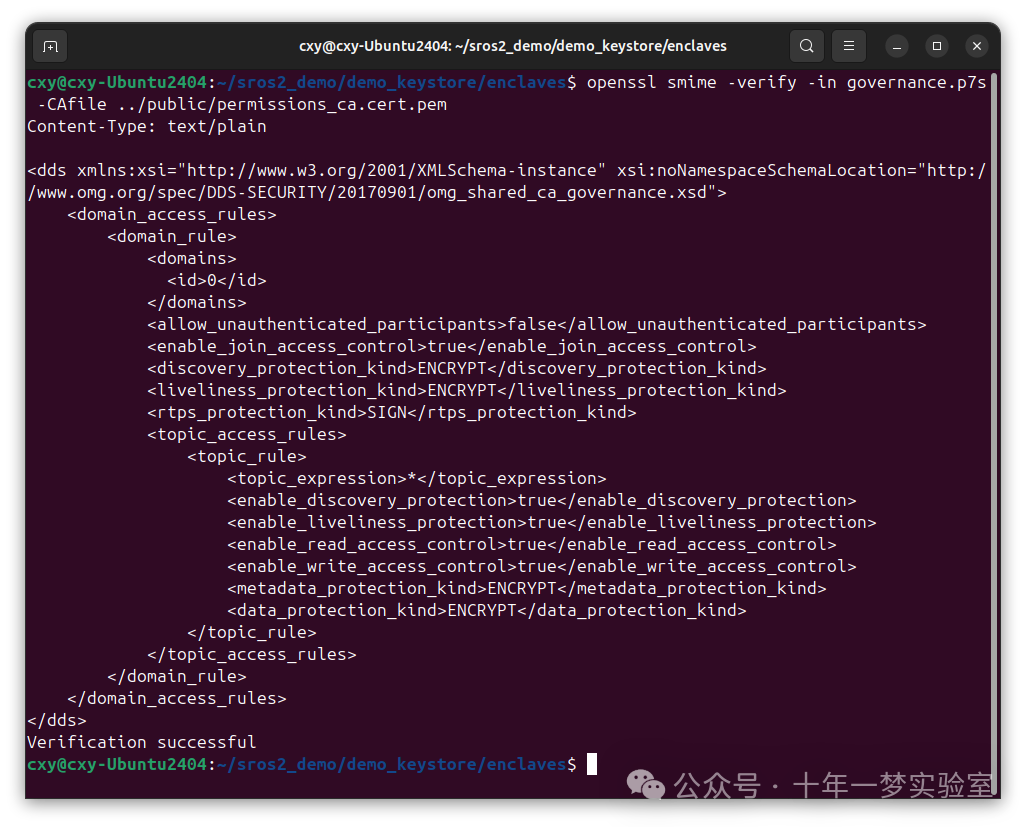Click the closing </topic_rule> tag
1026x827 pixels.
coord(252,633)
